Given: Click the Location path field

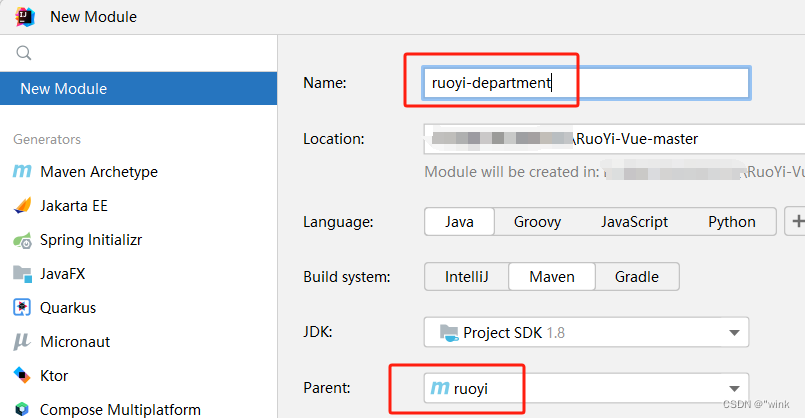Looking at the screenshot, I should [614, 139].
